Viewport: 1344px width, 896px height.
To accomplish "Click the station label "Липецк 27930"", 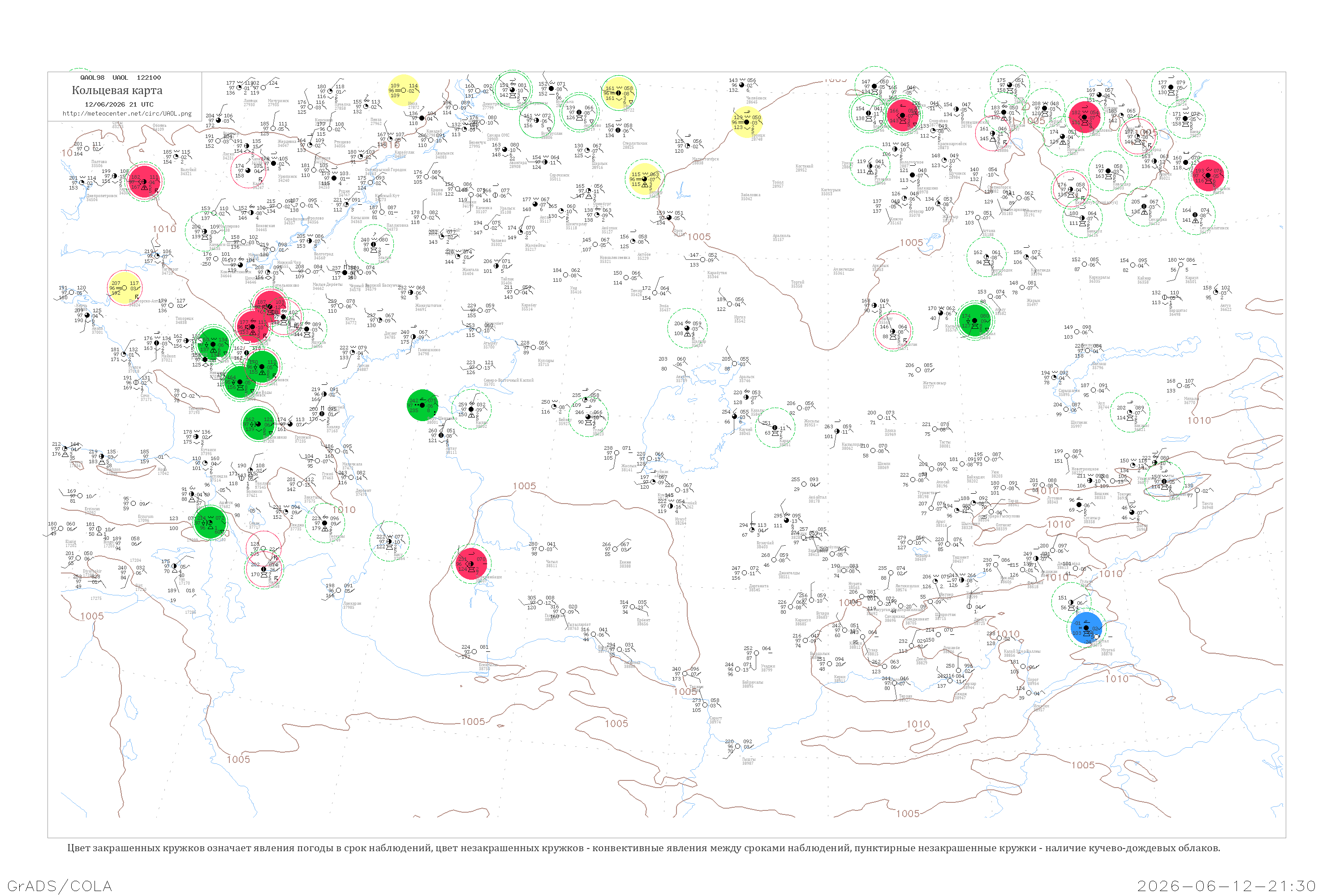I will [250, 103].
